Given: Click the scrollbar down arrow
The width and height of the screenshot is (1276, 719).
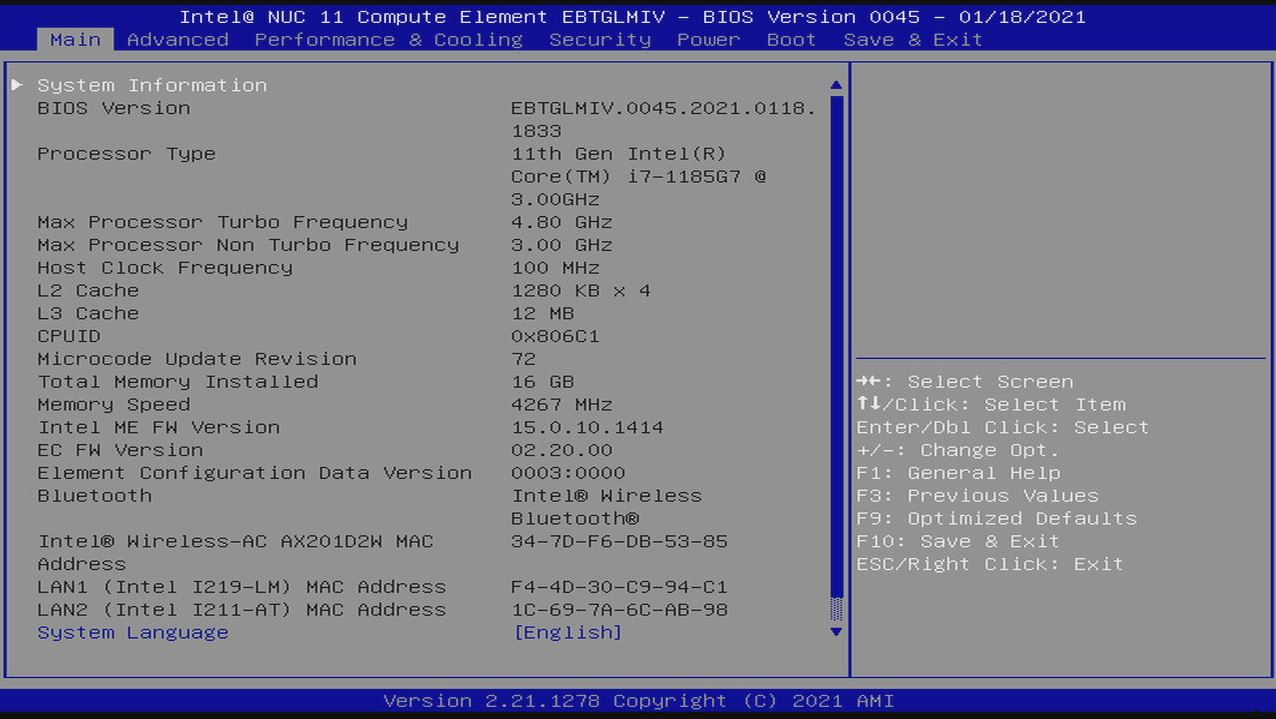Looking at the screenshot, I should pyautogui.click(x=836, y=632).
